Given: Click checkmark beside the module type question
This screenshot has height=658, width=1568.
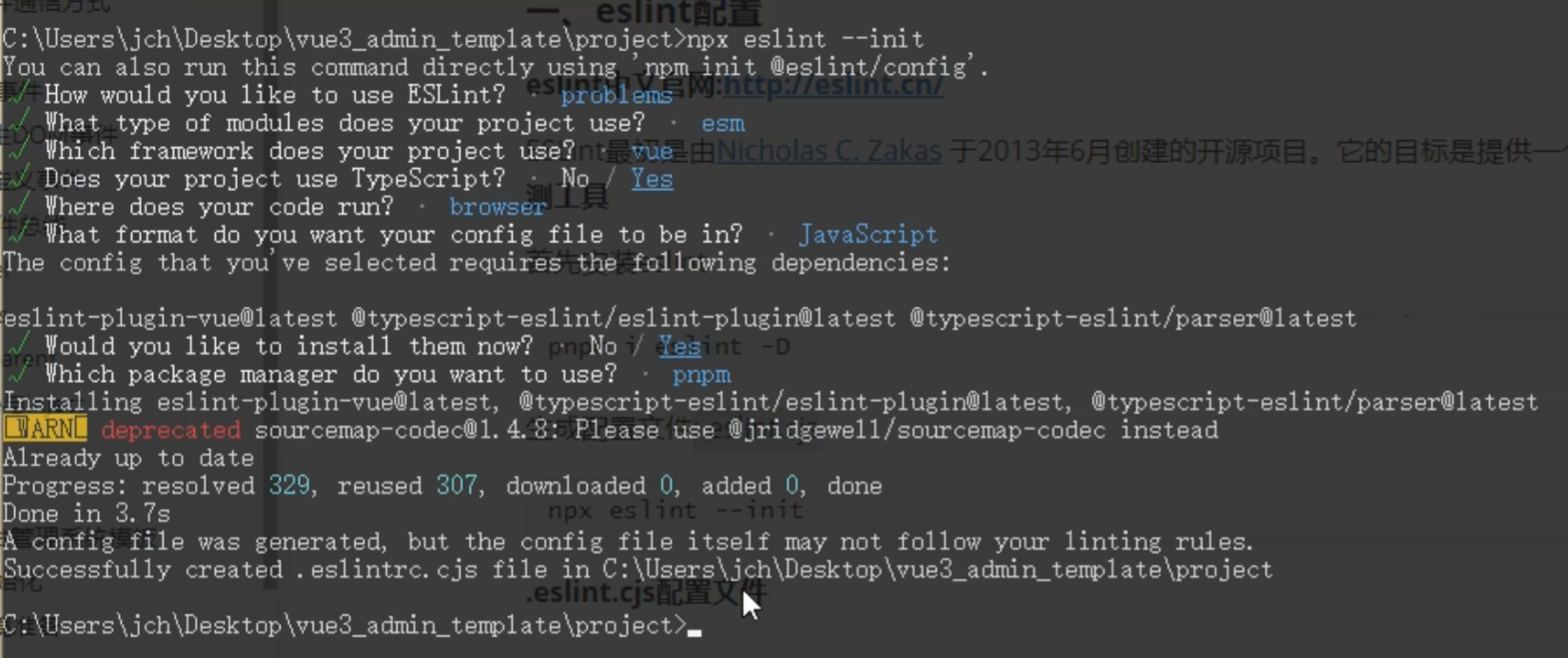Looking at the screenshot, I should tap(19, 123).
